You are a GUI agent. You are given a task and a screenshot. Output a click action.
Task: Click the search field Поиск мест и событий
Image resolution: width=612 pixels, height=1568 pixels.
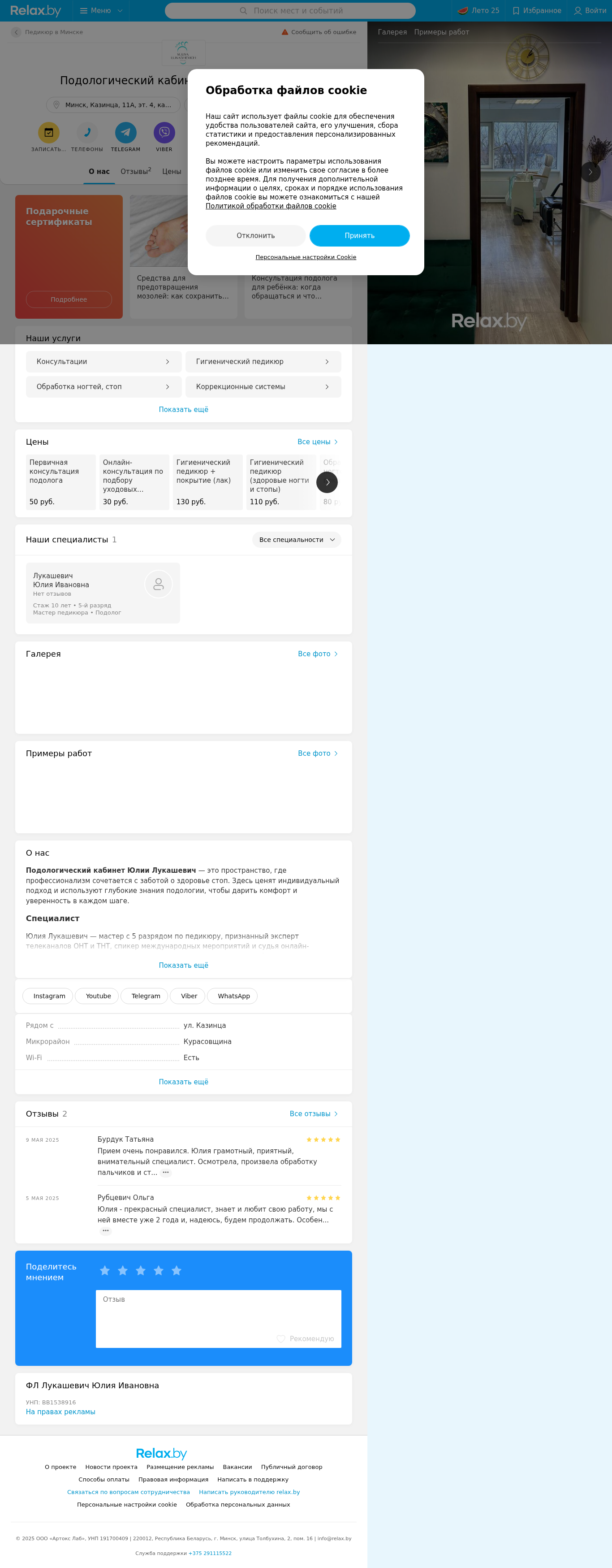coord(290,10)
